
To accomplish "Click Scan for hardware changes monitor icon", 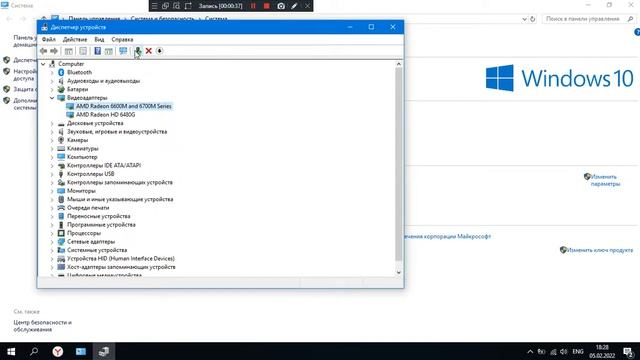I will pos(123,51).
